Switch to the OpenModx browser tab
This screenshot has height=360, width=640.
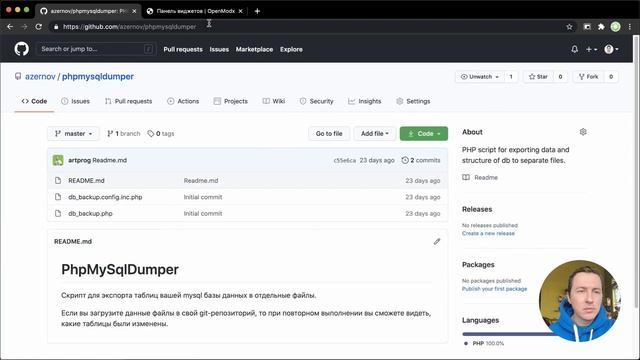pos(194,11)
